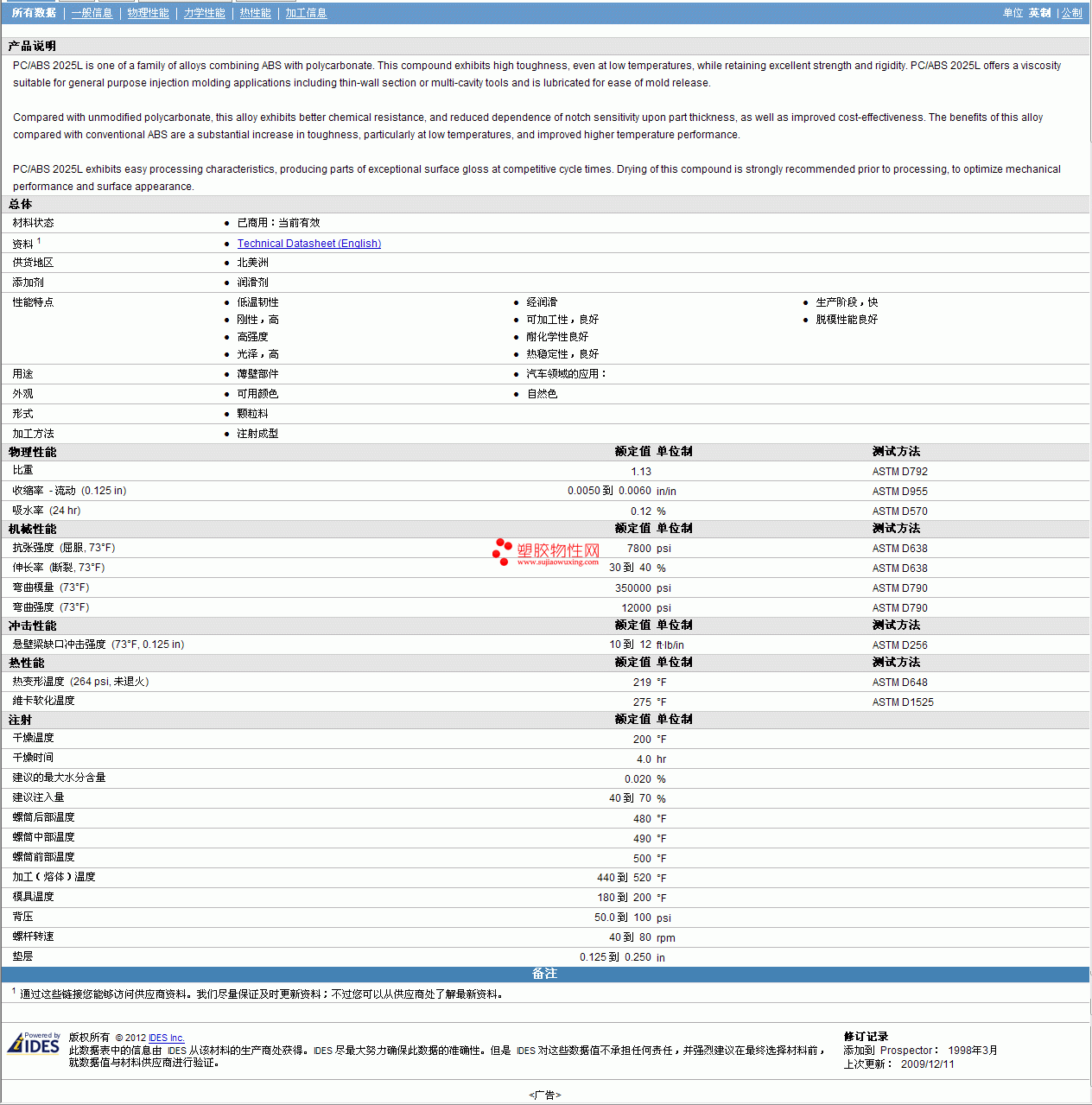Click the 垫层 row label
Viewport: 1092px width, 1105px height.
tap(22, 956)
